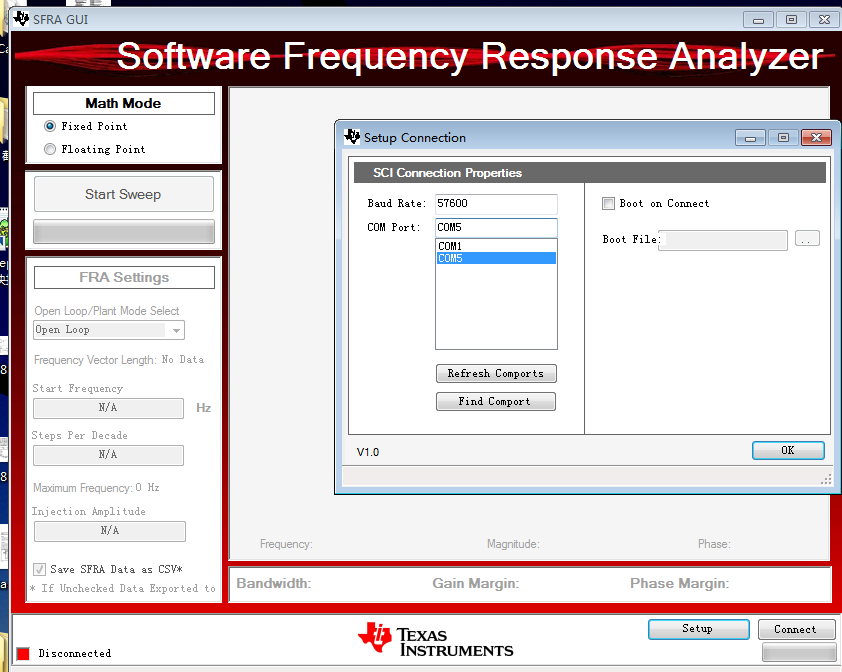Select Floating Point math mode
Viewport: 842px width, 672px height.
(x=50, y=149)
